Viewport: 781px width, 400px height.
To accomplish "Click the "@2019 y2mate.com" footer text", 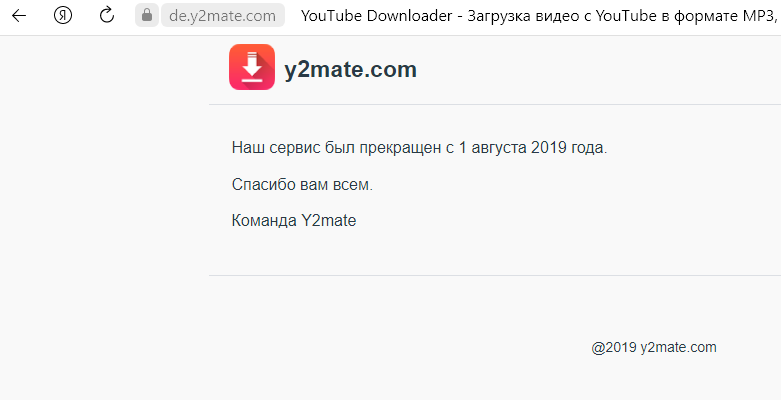I will pyautogui.click(x=653, y=347).
